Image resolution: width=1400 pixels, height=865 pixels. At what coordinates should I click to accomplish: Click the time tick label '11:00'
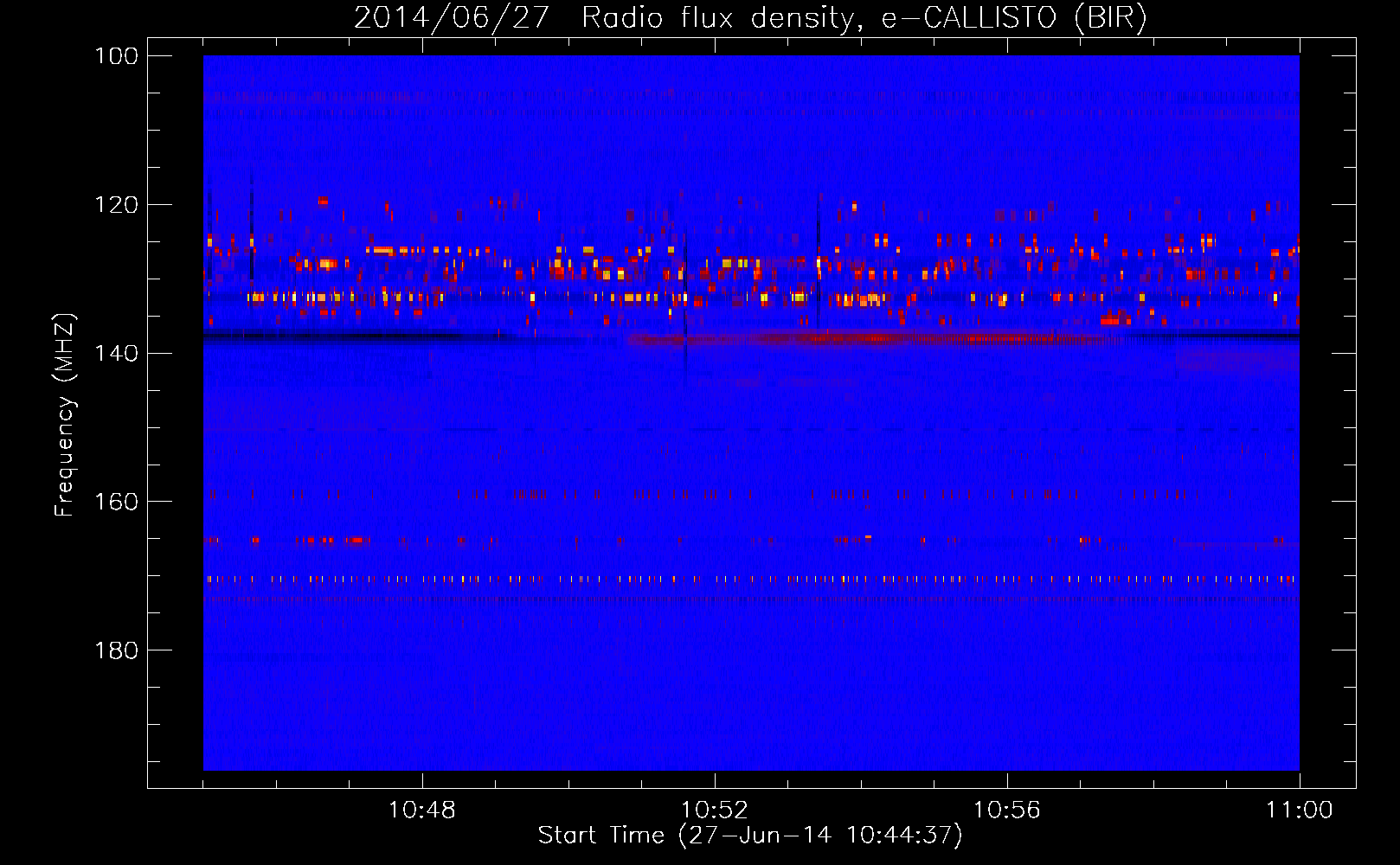point(1300,811)
